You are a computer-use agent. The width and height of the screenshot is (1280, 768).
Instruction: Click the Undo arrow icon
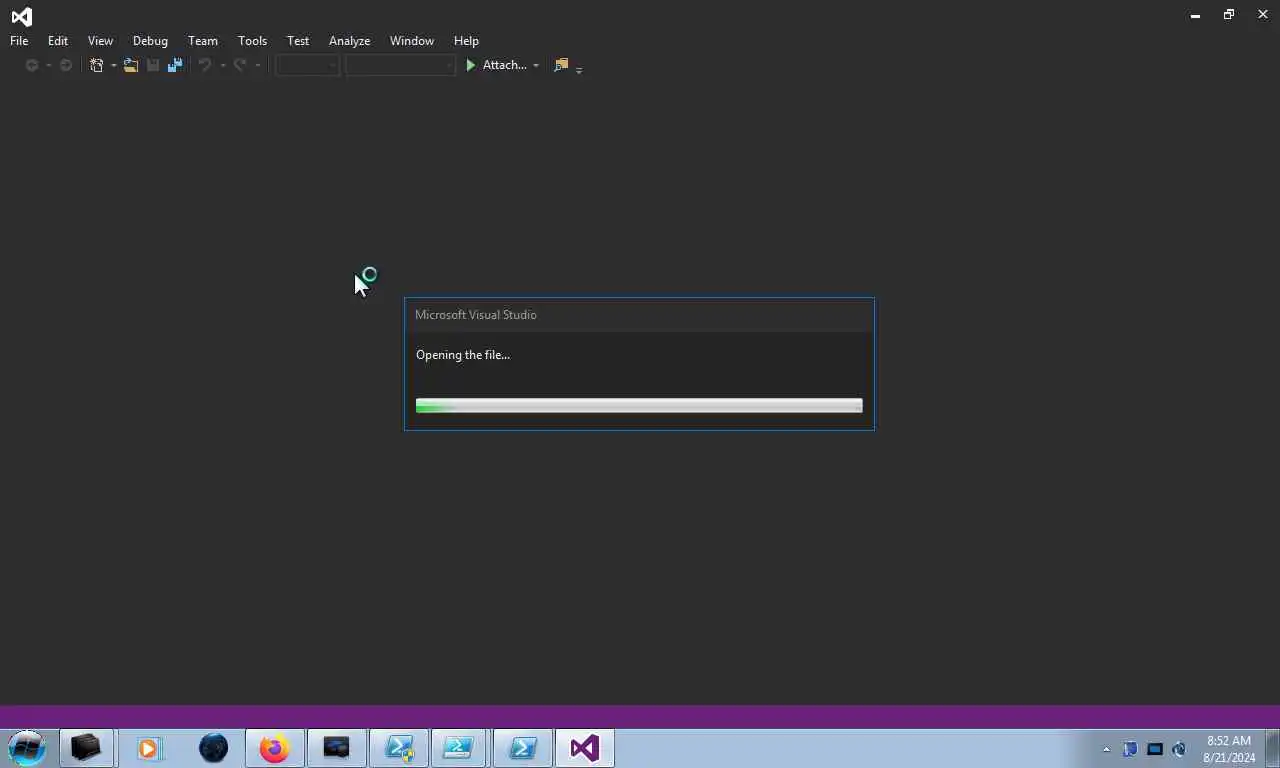[x=205, y=65]
